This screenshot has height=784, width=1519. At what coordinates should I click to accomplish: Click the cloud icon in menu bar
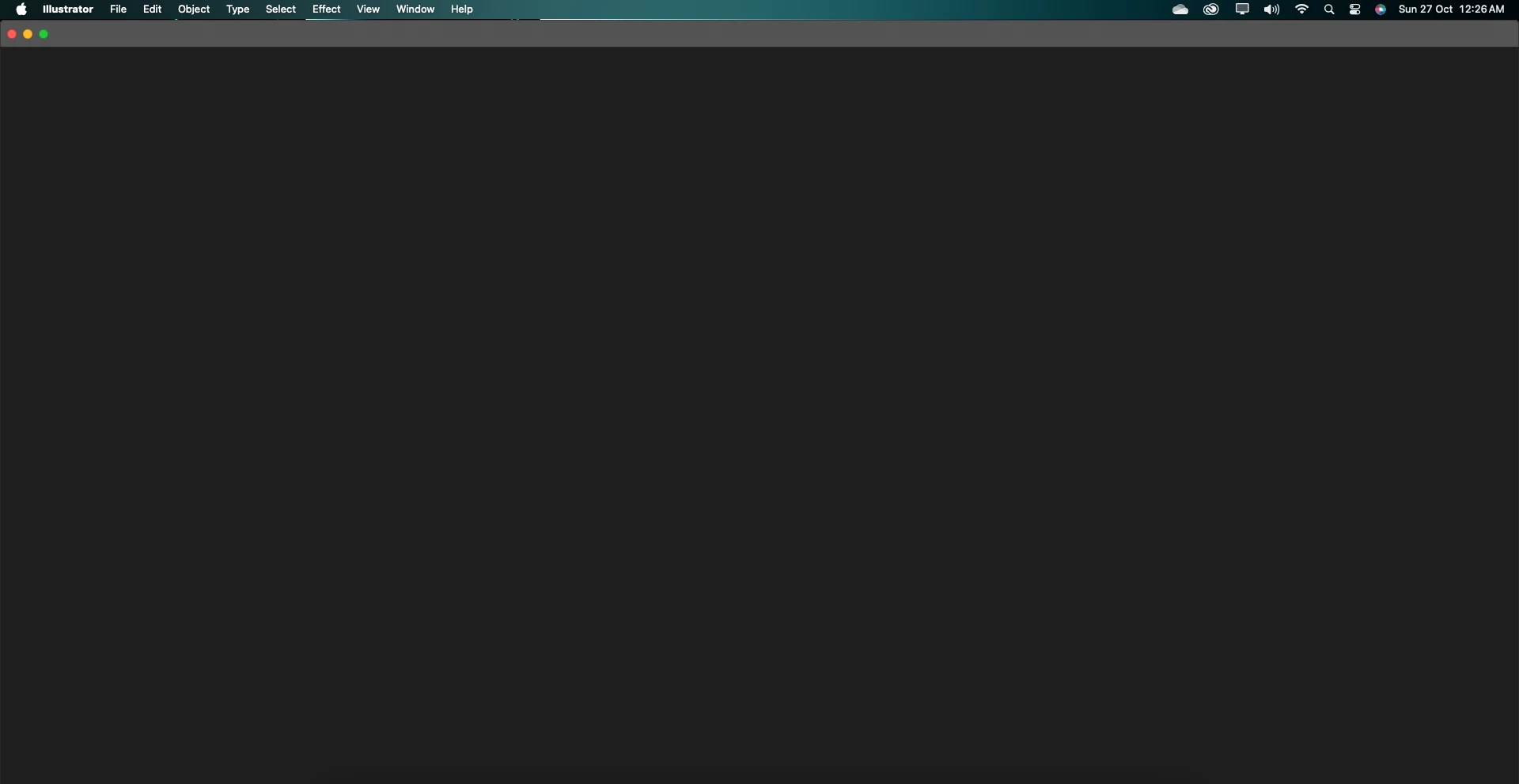pyautogui.click(x=1180, y=9)
